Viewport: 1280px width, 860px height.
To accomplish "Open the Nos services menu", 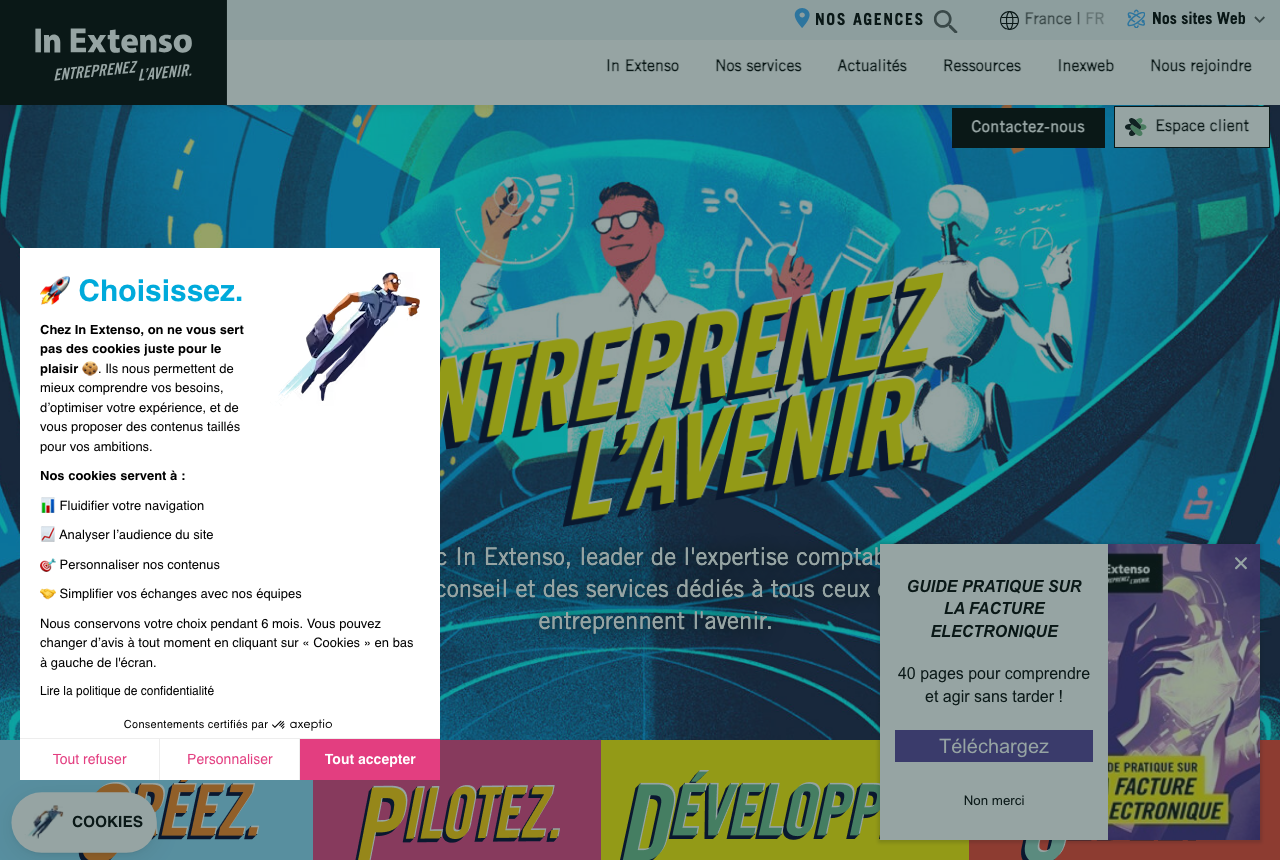I will pos(758,66).
